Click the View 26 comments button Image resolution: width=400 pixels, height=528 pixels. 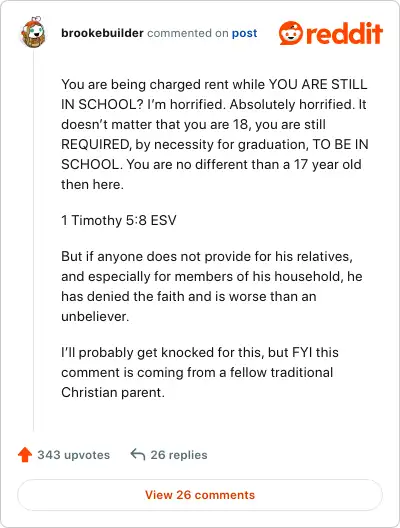click(x=200, y=495)
